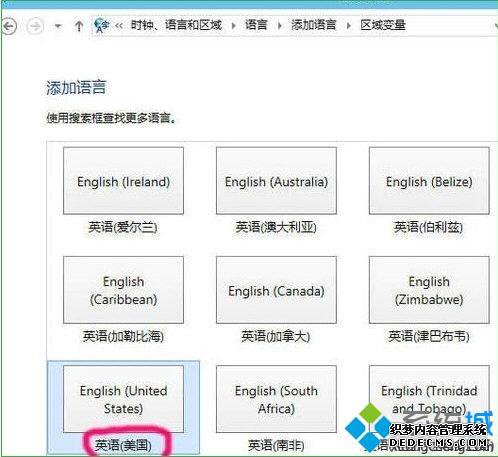Select English (South Africa) tile

(x=276, y=399)
